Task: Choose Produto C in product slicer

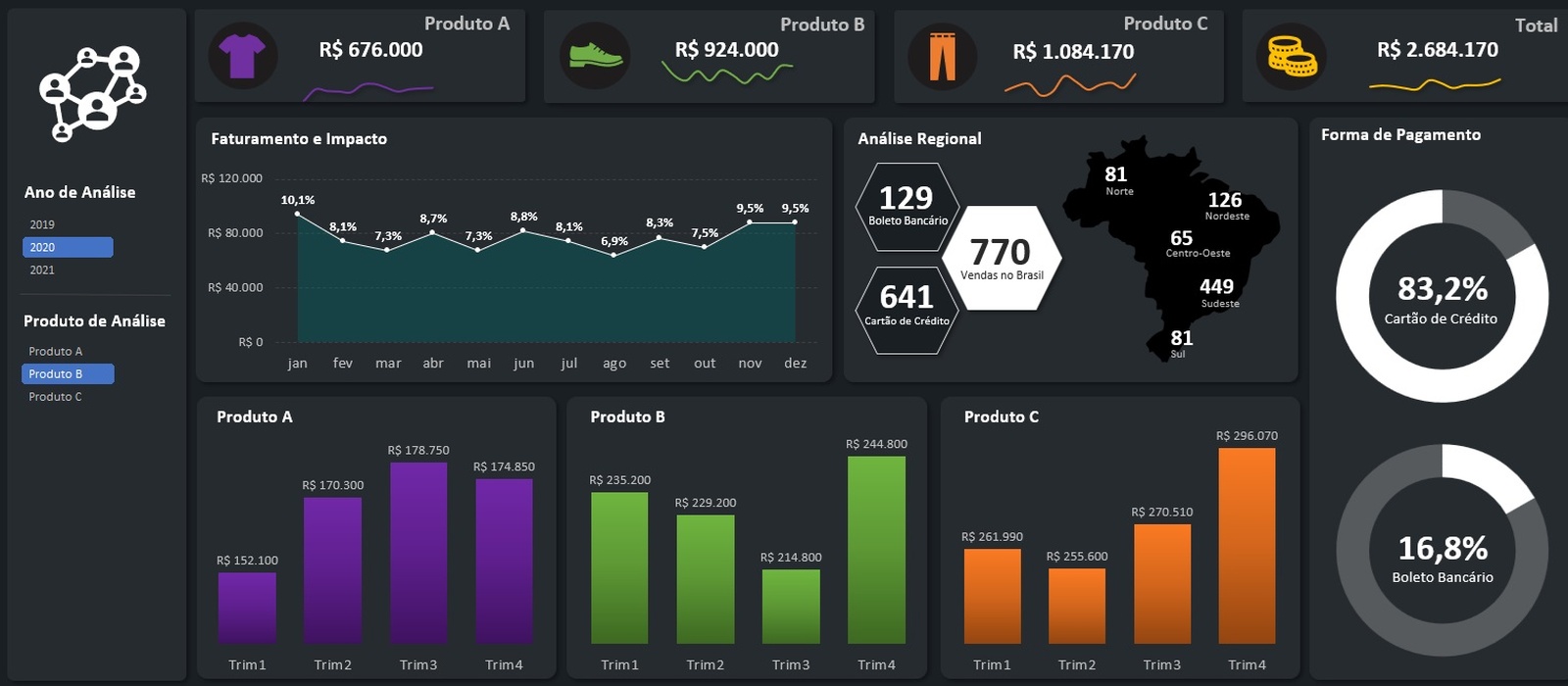Action: tap(56, 396)
